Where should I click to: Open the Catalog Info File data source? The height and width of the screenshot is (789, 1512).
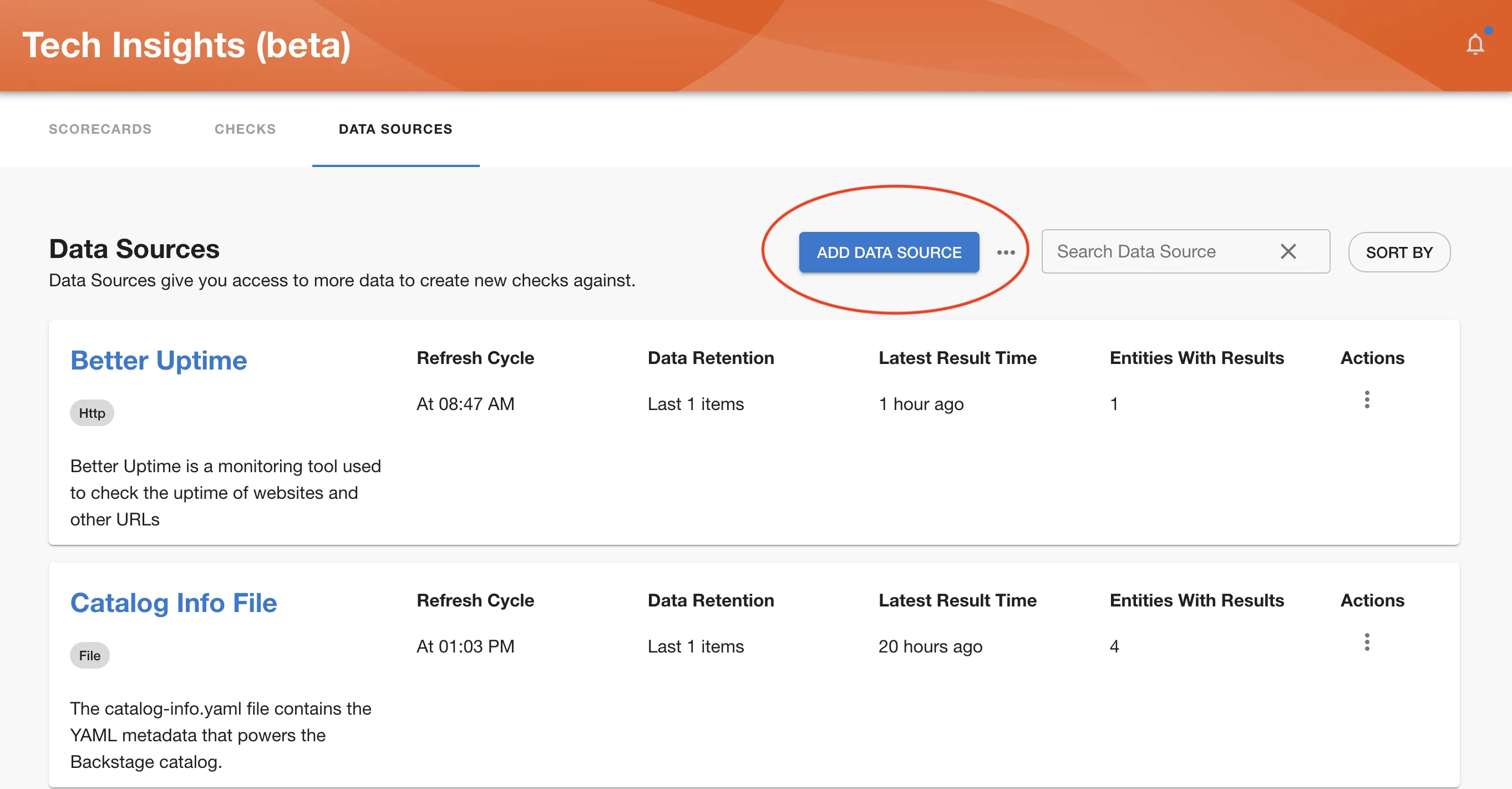174,603
